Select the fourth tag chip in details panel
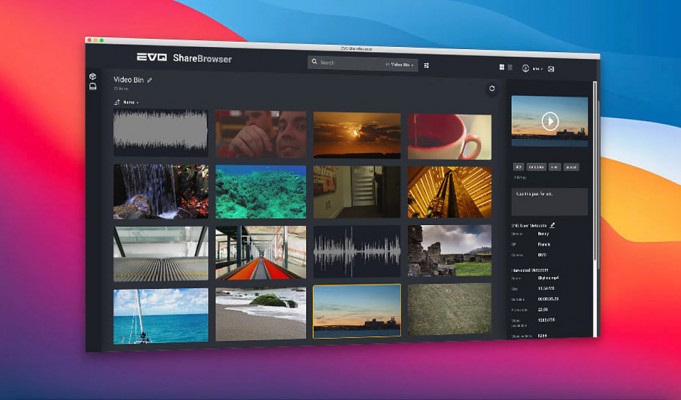This screenshot has height=400, width=681. point(571,167)
